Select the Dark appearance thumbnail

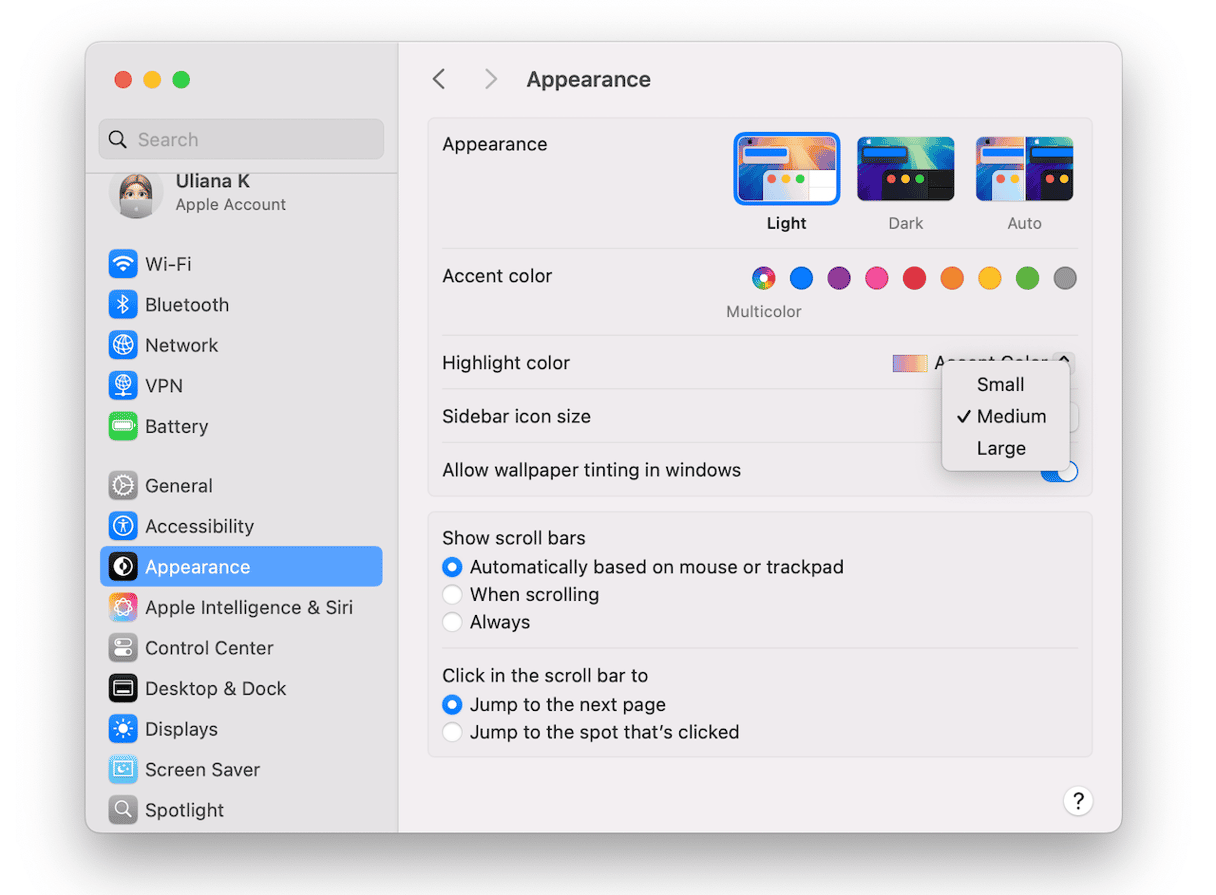[905, 170]
